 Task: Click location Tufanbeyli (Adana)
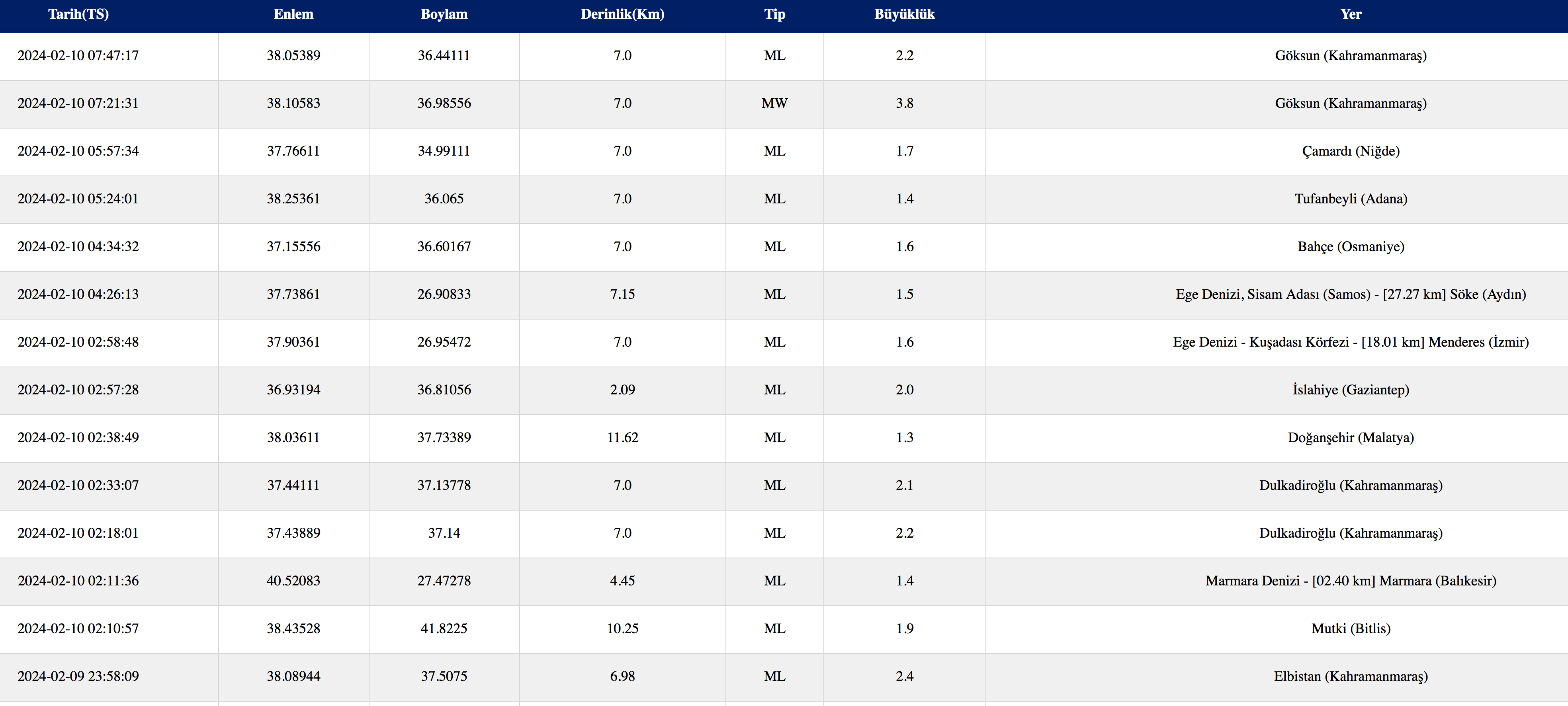pyautogui.click(x=1351, y=199)
